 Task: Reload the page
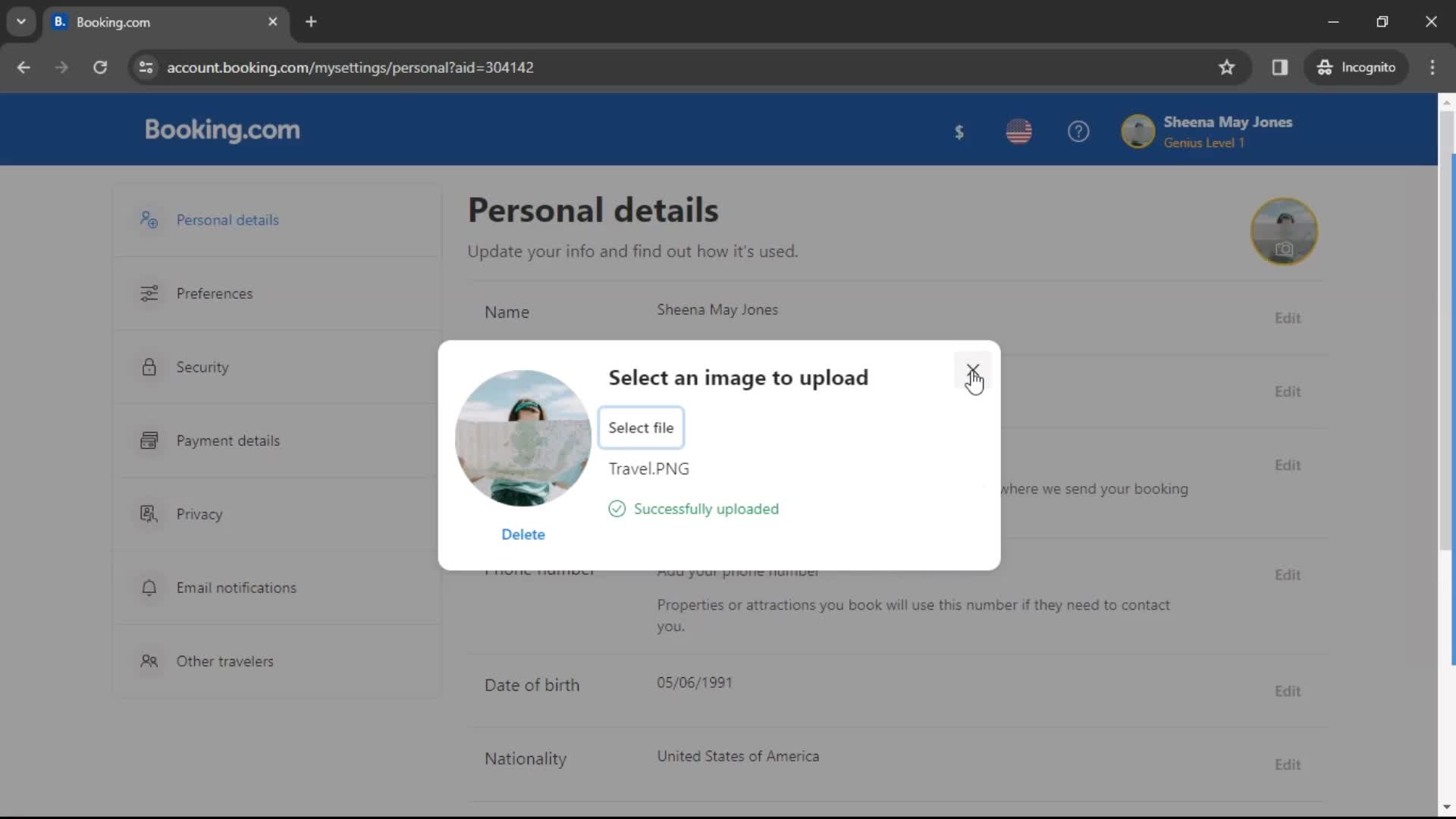(x=100, y=67)
